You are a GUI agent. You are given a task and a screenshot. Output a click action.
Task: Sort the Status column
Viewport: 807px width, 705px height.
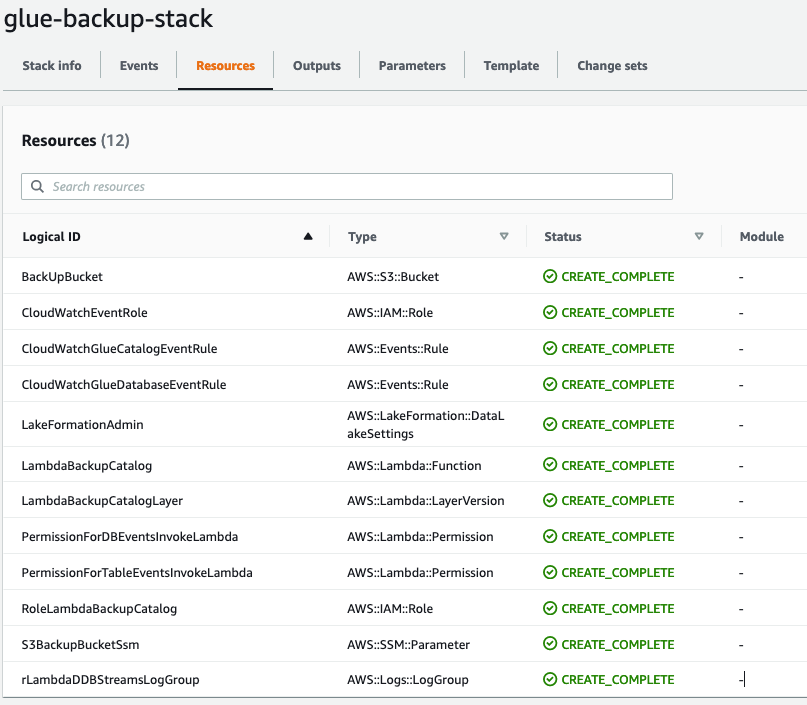699,237
